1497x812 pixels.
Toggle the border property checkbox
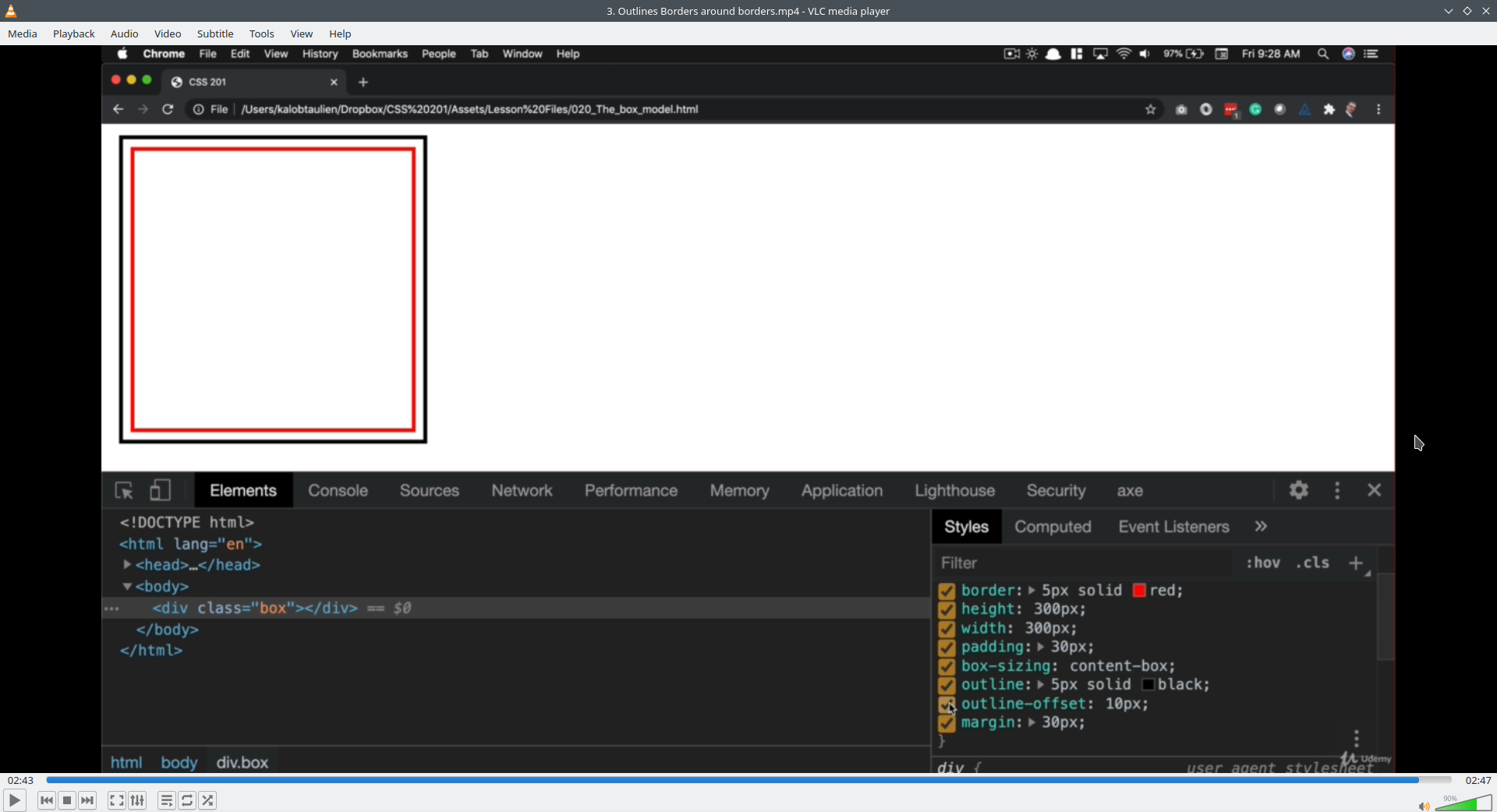947,591
